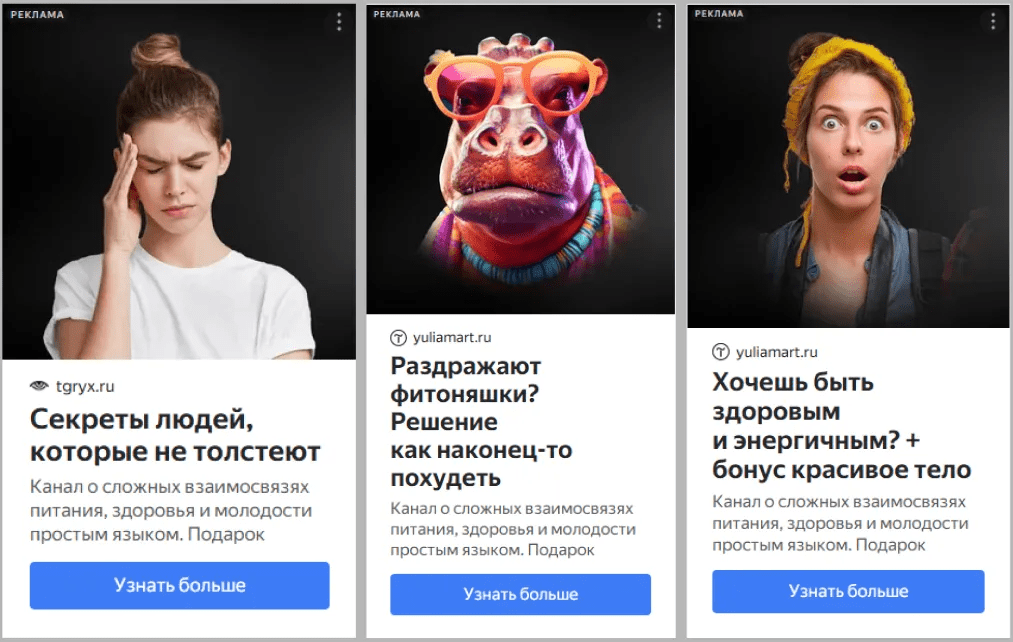Click 'Узнать больше' button in first ad
The width and height of the screenshot is (1013, 642).
[x=180, y=585]
